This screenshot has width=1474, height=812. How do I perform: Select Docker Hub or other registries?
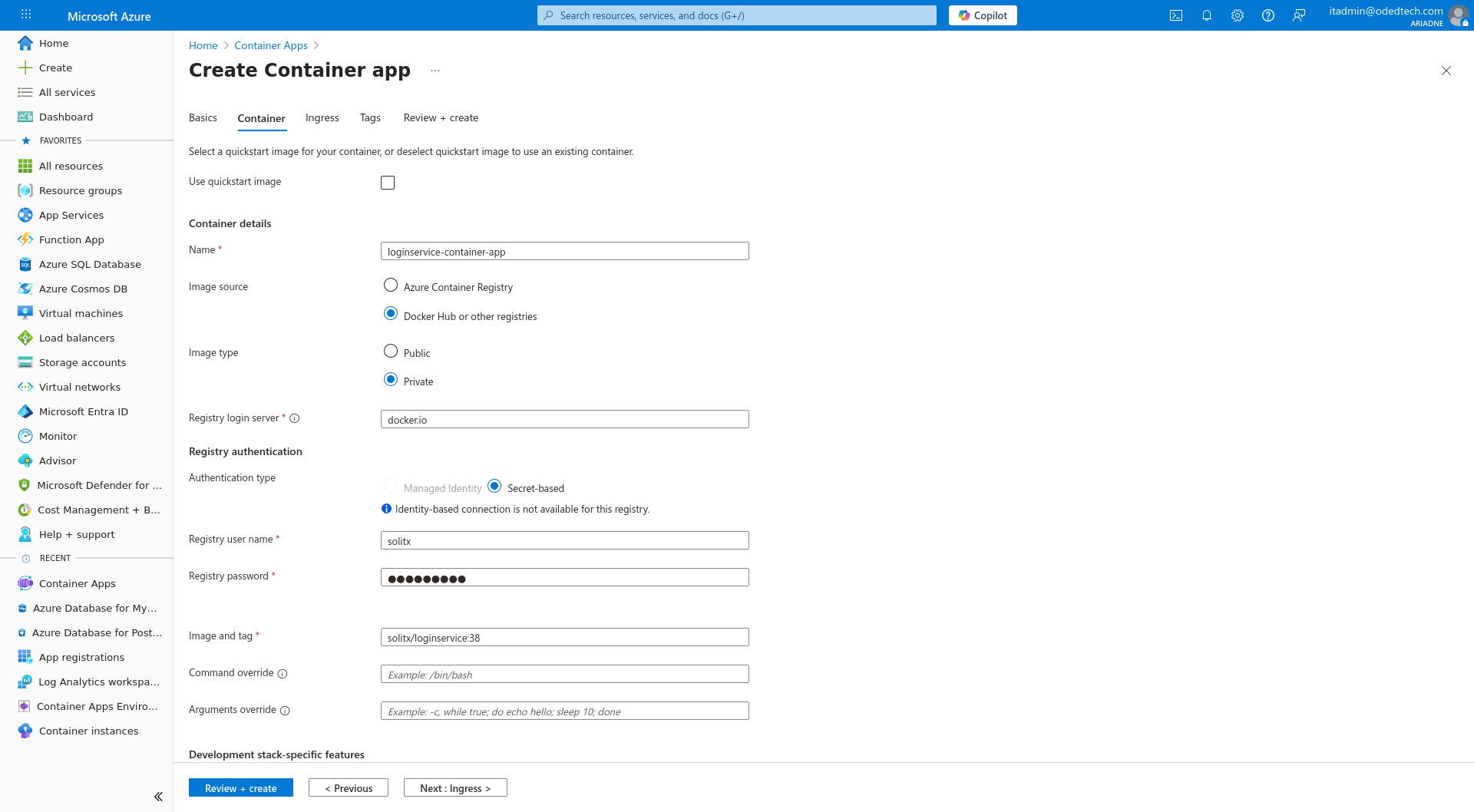pyautogui.click(x=391, y=314)
